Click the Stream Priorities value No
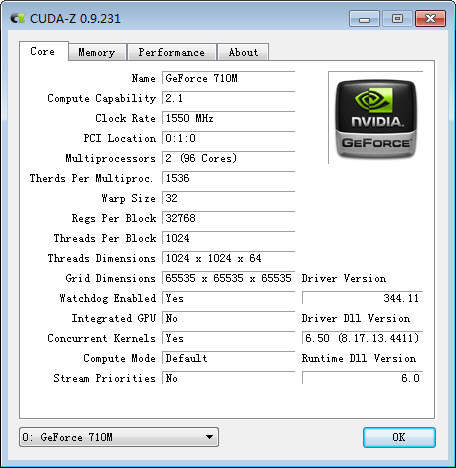The image size is (456, 468). click(229, 378)
